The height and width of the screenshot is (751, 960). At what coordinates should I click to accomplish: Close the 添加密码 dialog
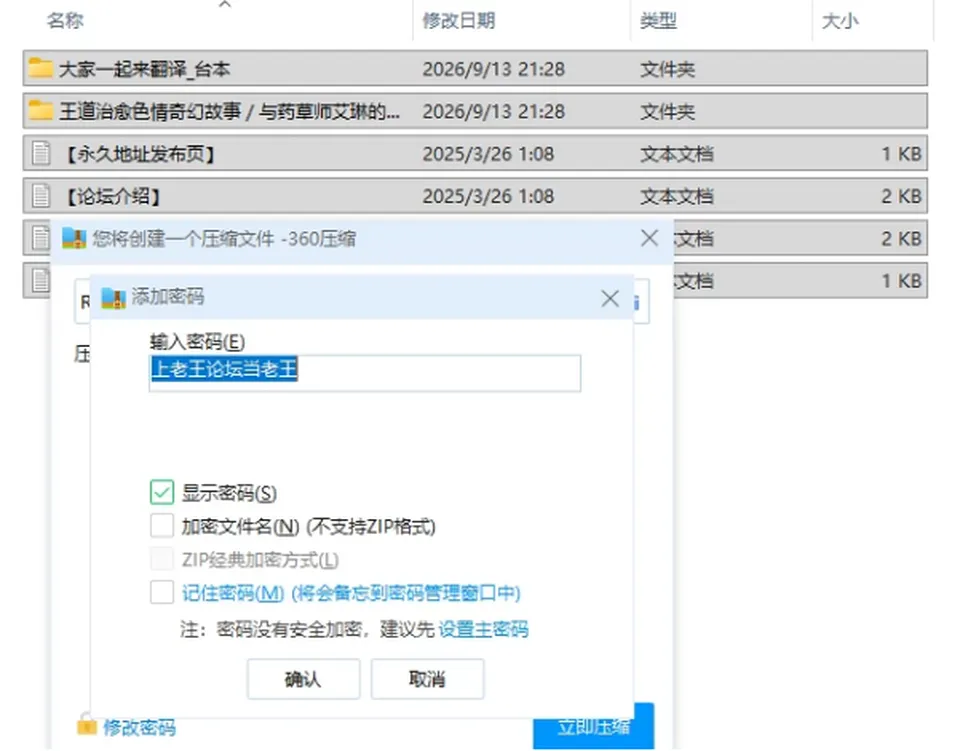[610, 298]
